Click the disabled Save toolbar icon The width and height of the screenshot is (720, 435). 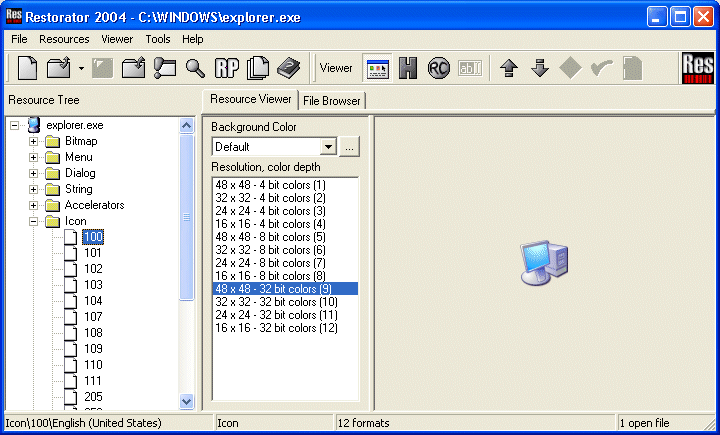102,68
